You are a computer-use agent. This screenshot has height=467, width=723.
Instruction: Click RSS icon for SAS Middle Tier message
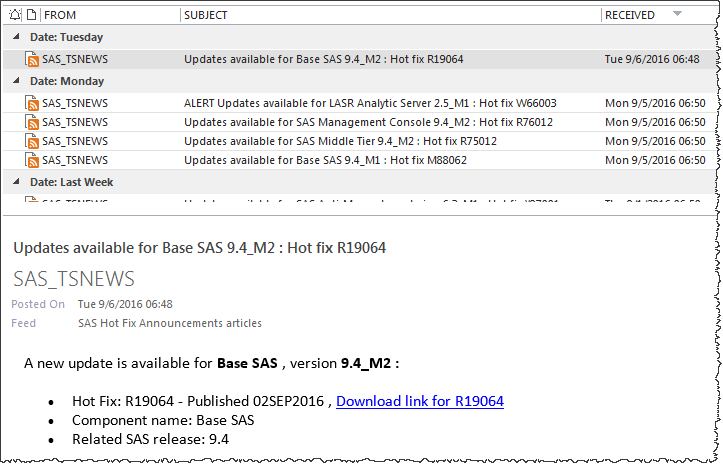coord(32,141)
